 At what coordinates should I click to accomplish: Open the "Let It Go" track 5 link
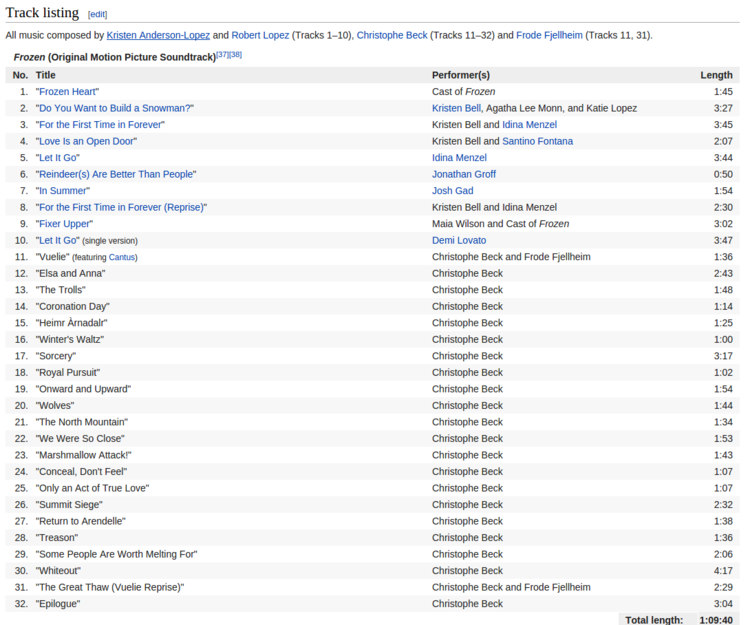[x=58, y=158]
